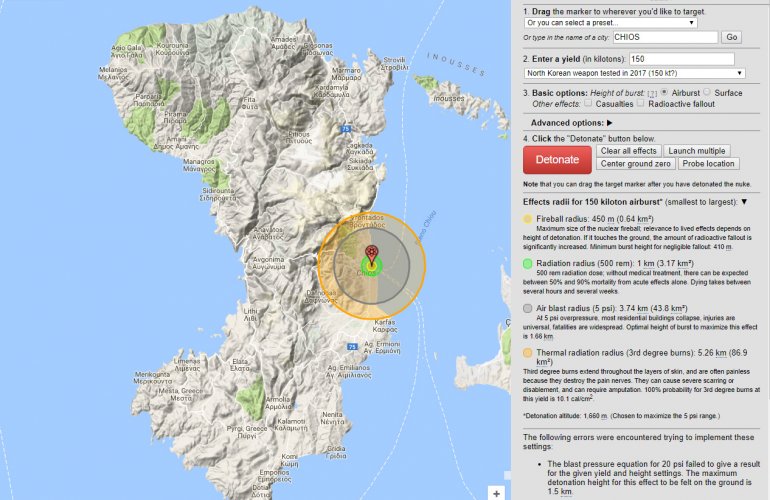Open the weapon yield preset dropdown
770x500 pixels.
coord(634,73)
